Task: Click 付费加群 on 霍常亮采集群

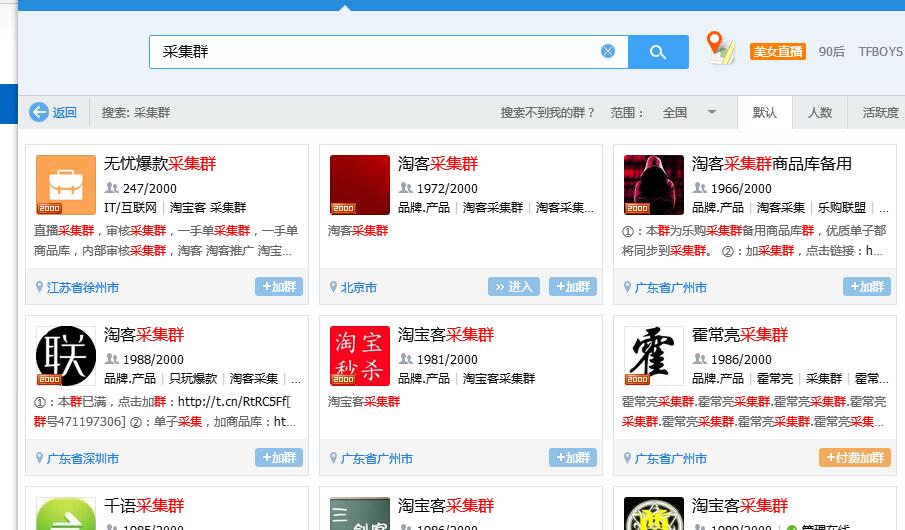Action: pos(855,458)
